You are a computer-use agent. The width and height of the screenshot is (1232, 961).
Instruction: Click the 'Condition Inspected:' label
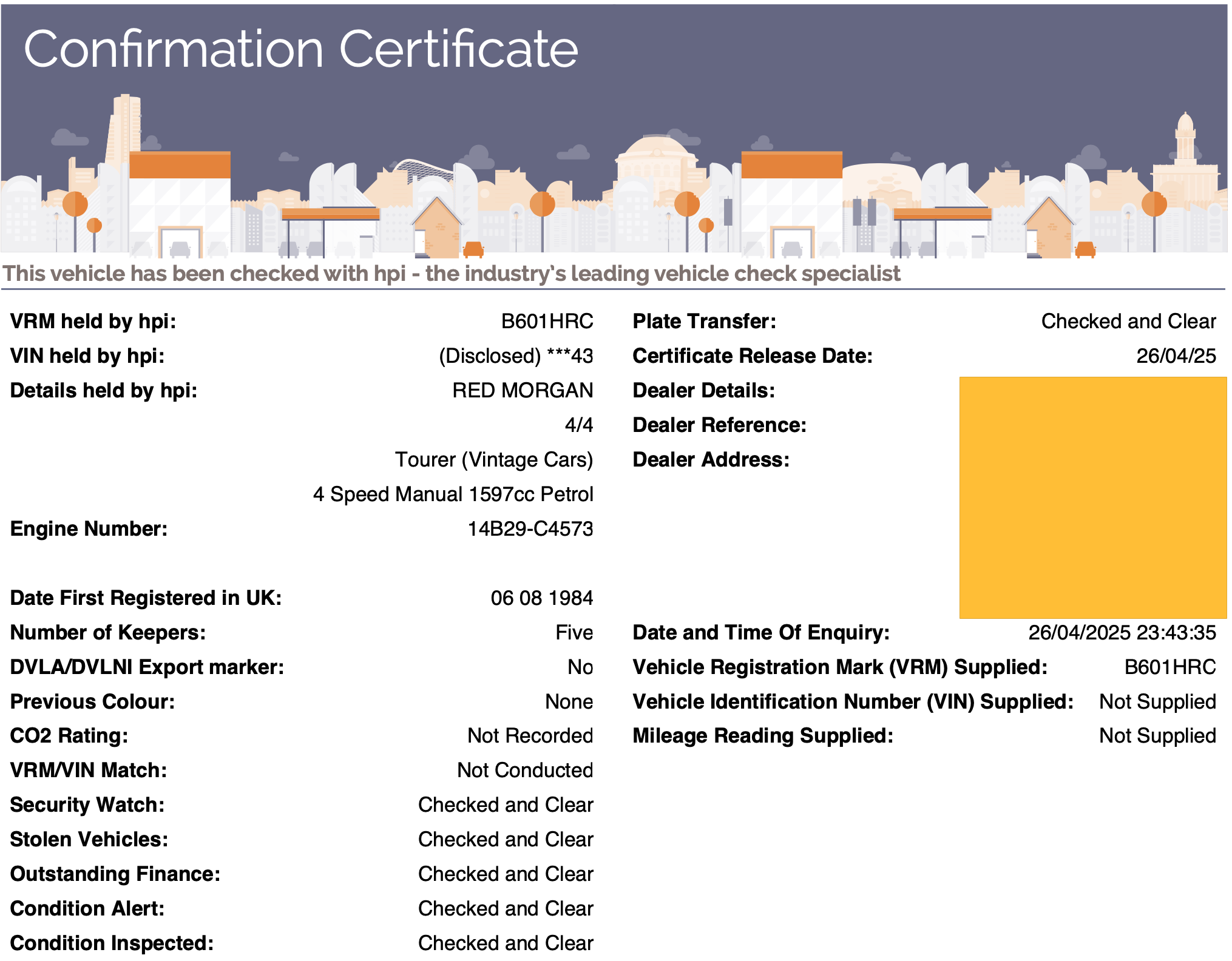[112, 943]
